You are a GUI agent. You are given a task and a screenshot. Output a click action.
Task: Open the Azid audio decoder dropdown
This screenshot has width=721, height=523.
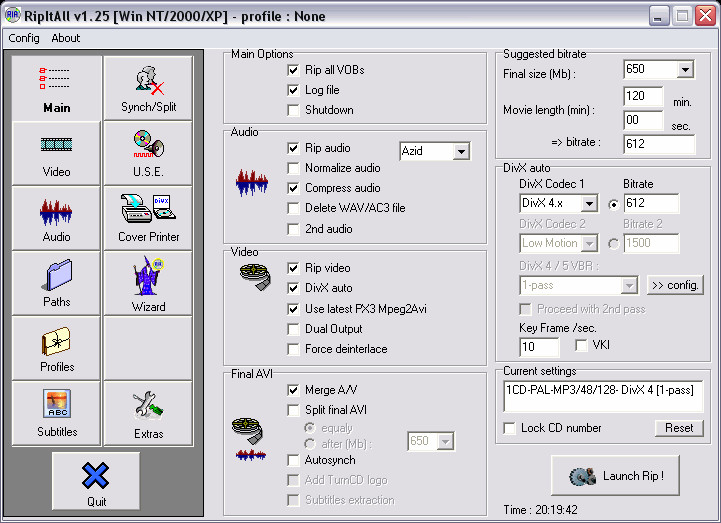coord(461,151)
